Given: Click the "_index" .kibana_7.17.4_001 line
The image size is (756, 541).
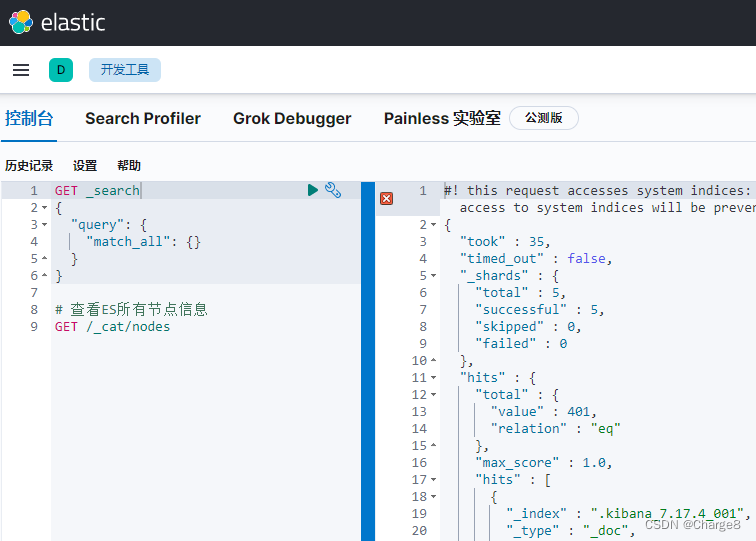Looking at the screenshot, I should pyautogui.click(x=629, y=514).
